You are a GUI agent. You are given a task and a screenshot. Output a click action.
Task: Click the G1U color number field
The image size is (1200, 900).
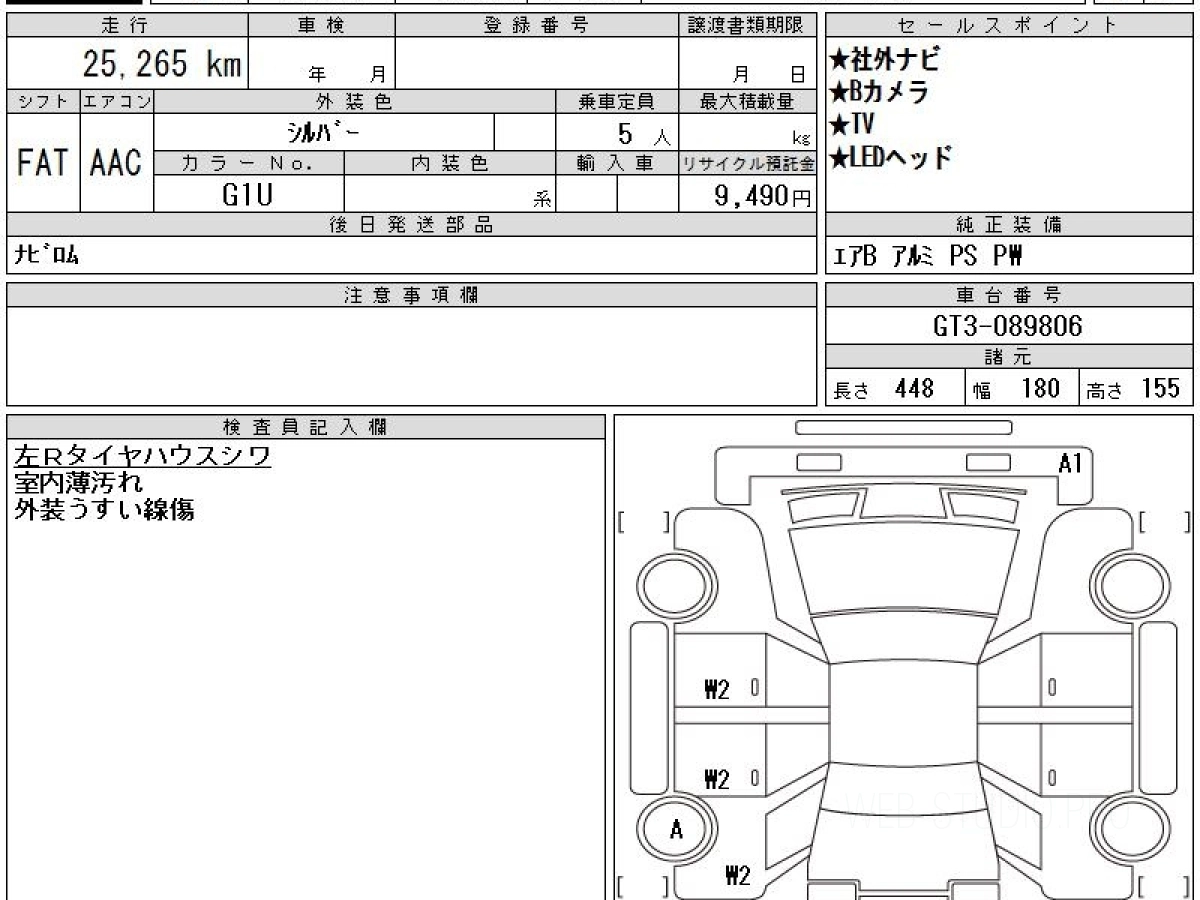(247, 195)
